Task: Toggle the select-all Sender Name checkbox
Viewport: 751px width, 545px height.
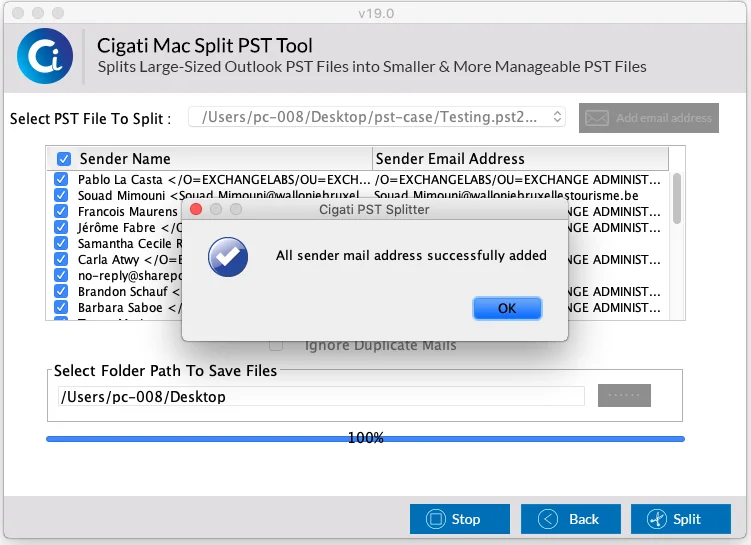Action: 64,159
